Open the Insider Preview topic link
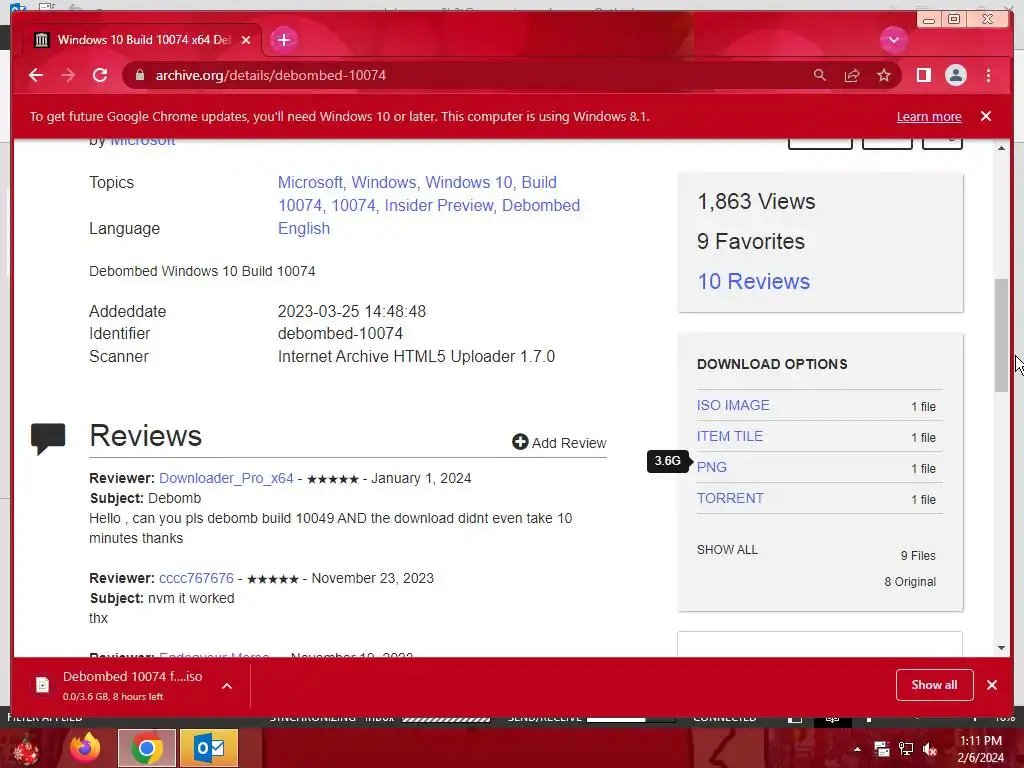1024x768 pixels. coord(439,205)
